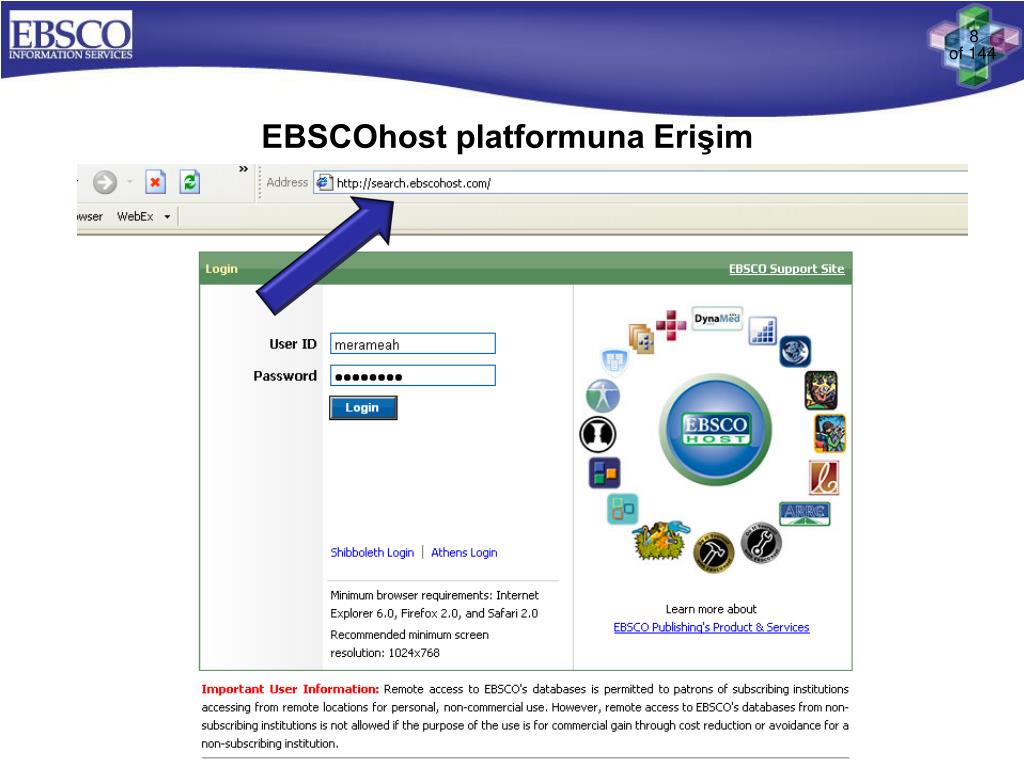Click the central EBSCOhost logo
The height and width of the screenshot is (768, 1024).
[715, 429]
